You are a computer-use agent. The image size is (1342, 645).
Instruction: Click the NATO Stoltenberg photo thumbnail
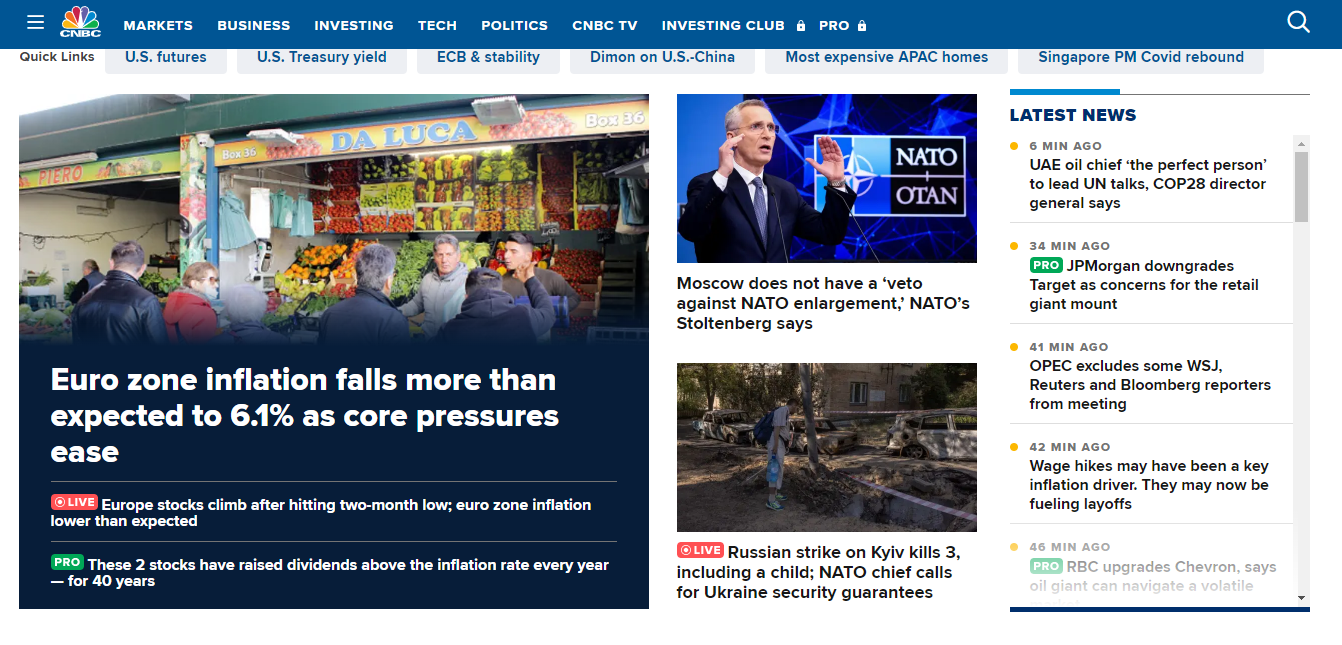tap(826, 178)
